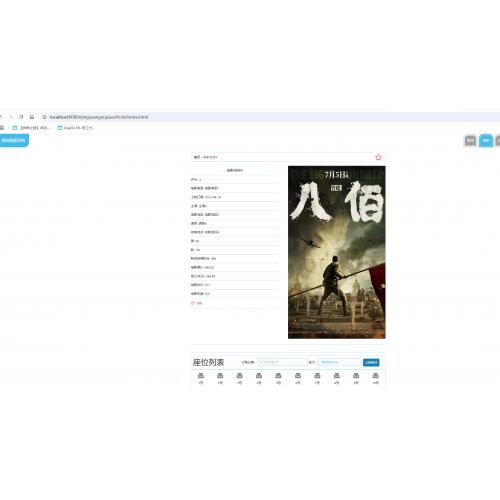Image resolution: width=500 pixels, height=500 pixels.
Task: Click the blue button in the seat list header
Action: tap(371, 362)
